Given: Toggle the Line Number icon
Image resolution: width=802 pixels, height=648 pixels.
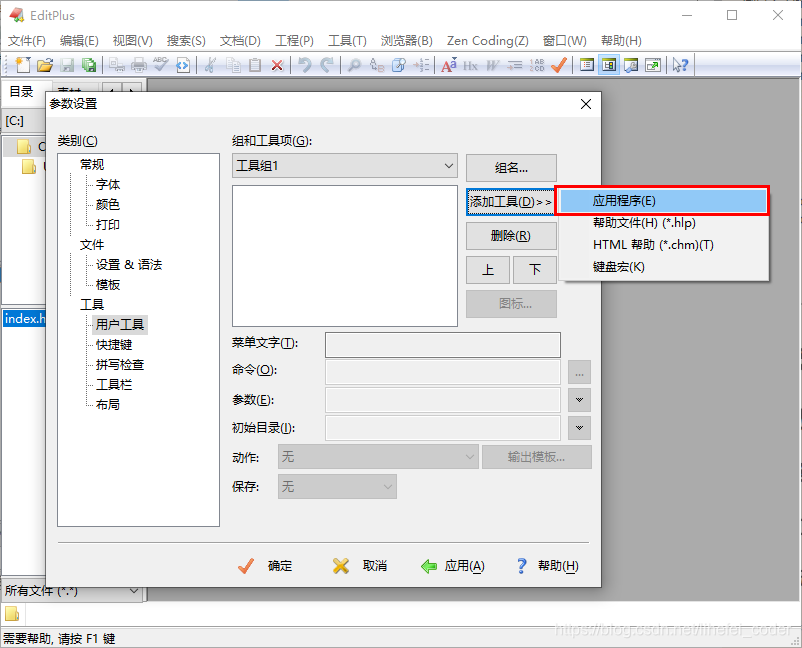Looking at the screenshot, I should [537, 65].
